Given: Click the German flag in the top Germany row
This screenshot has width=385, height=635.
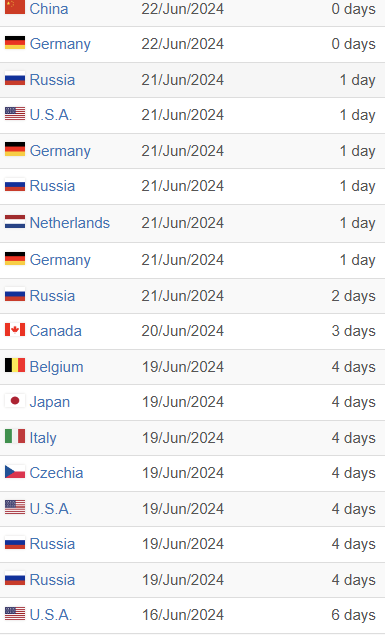Looking at the screenshot, I should point(15,43).
